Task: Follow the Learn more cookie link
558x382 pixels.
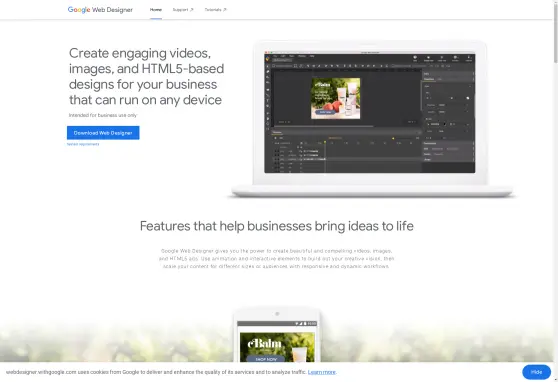Action: point(322,372)
